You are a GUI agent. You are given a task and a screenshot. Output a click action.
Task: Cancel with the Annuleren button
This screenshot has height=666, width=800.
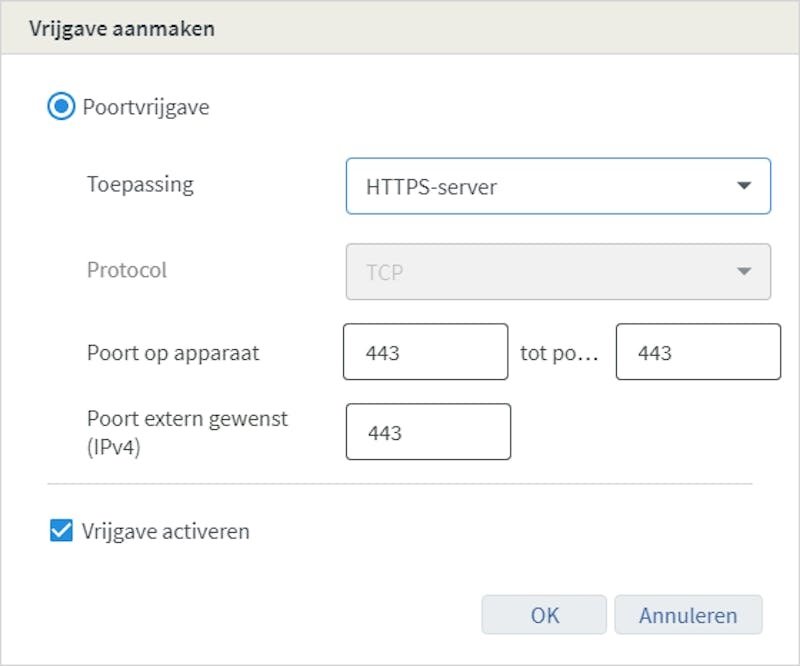pos(688,615)
